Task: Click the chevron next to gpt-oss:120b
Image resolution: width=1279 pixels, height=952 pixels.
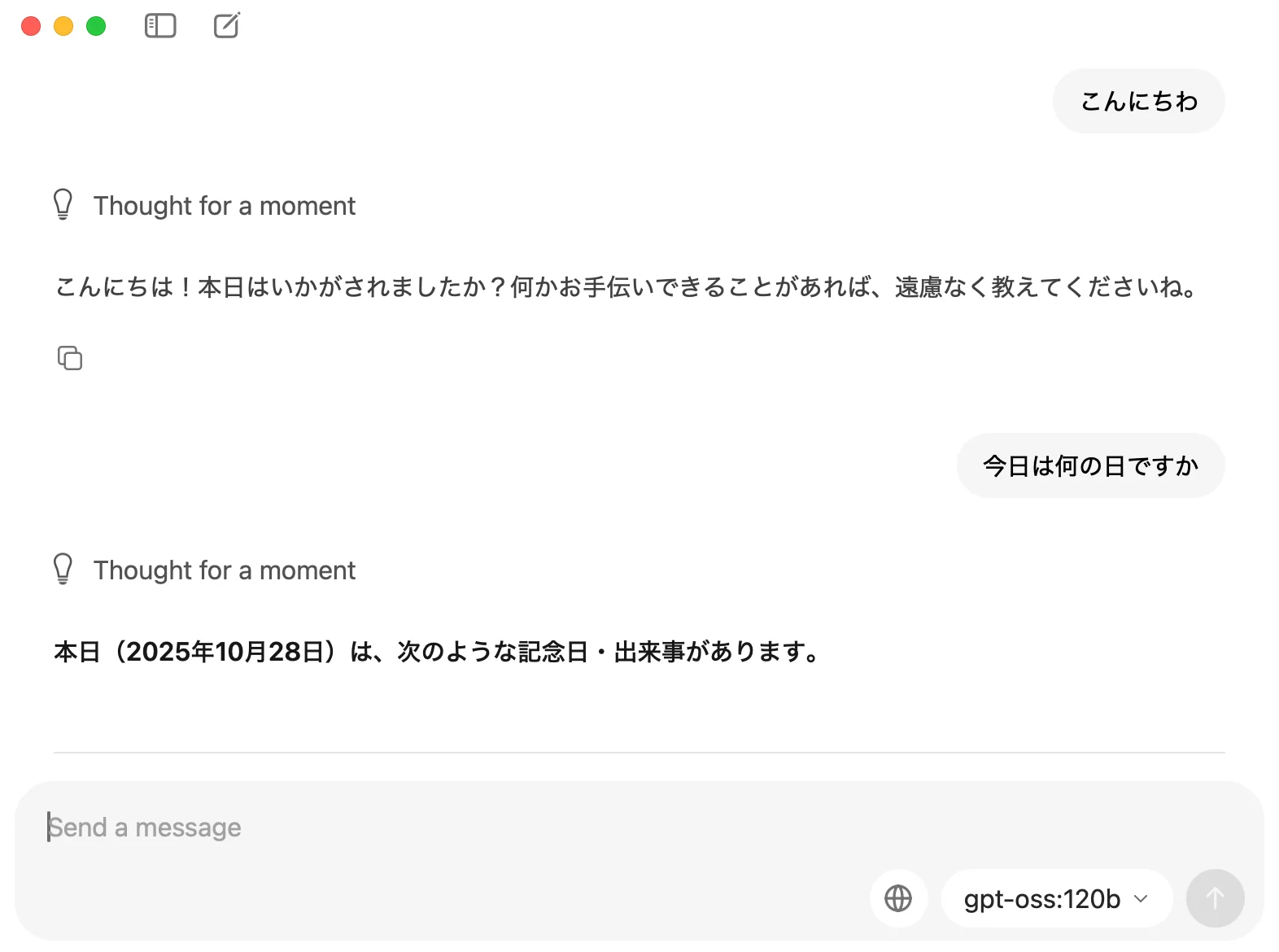Action: point(1141,898)
